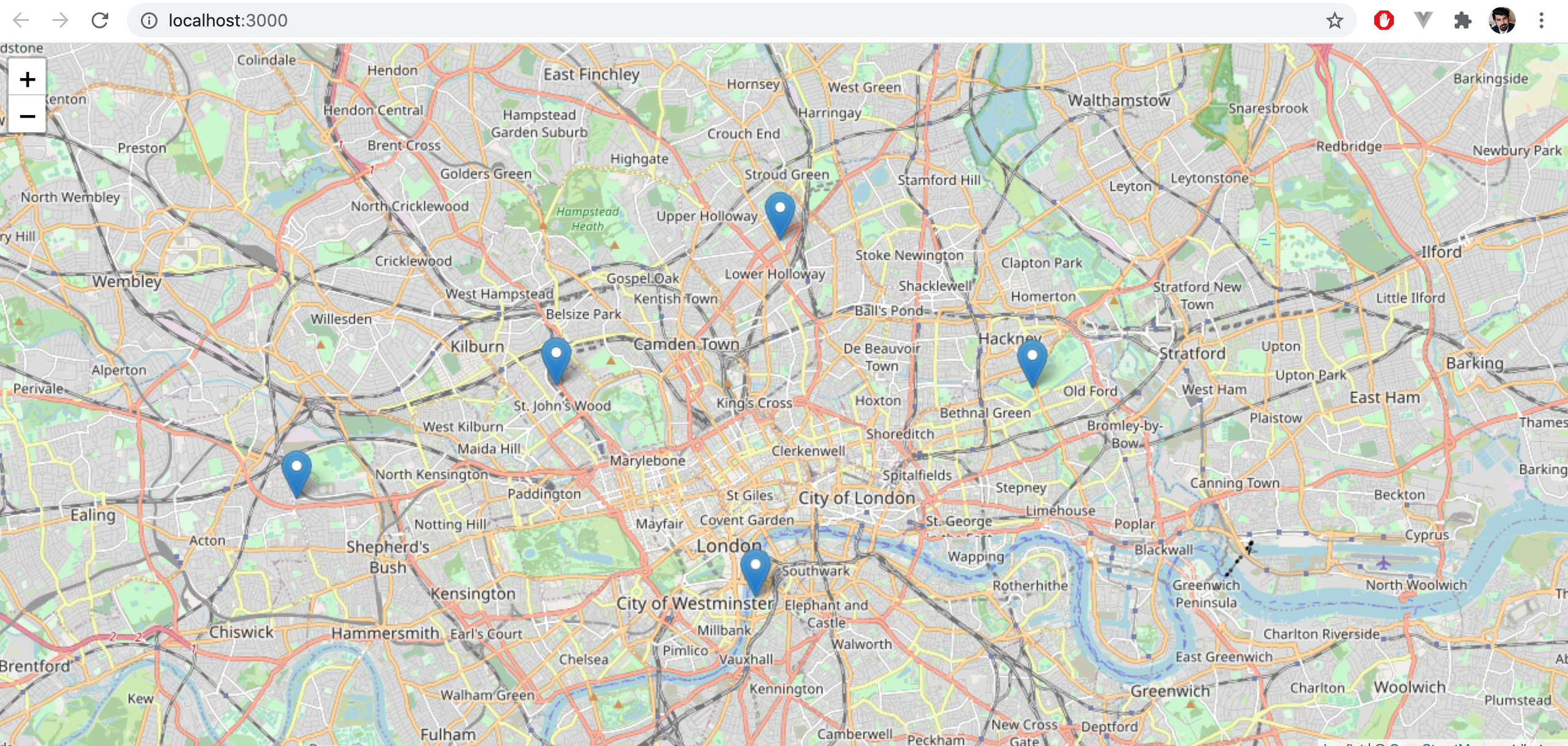Bookmark this page with the star
Screen dimensions: 1568x746
pyautogui.click(x=1334, y=20)
